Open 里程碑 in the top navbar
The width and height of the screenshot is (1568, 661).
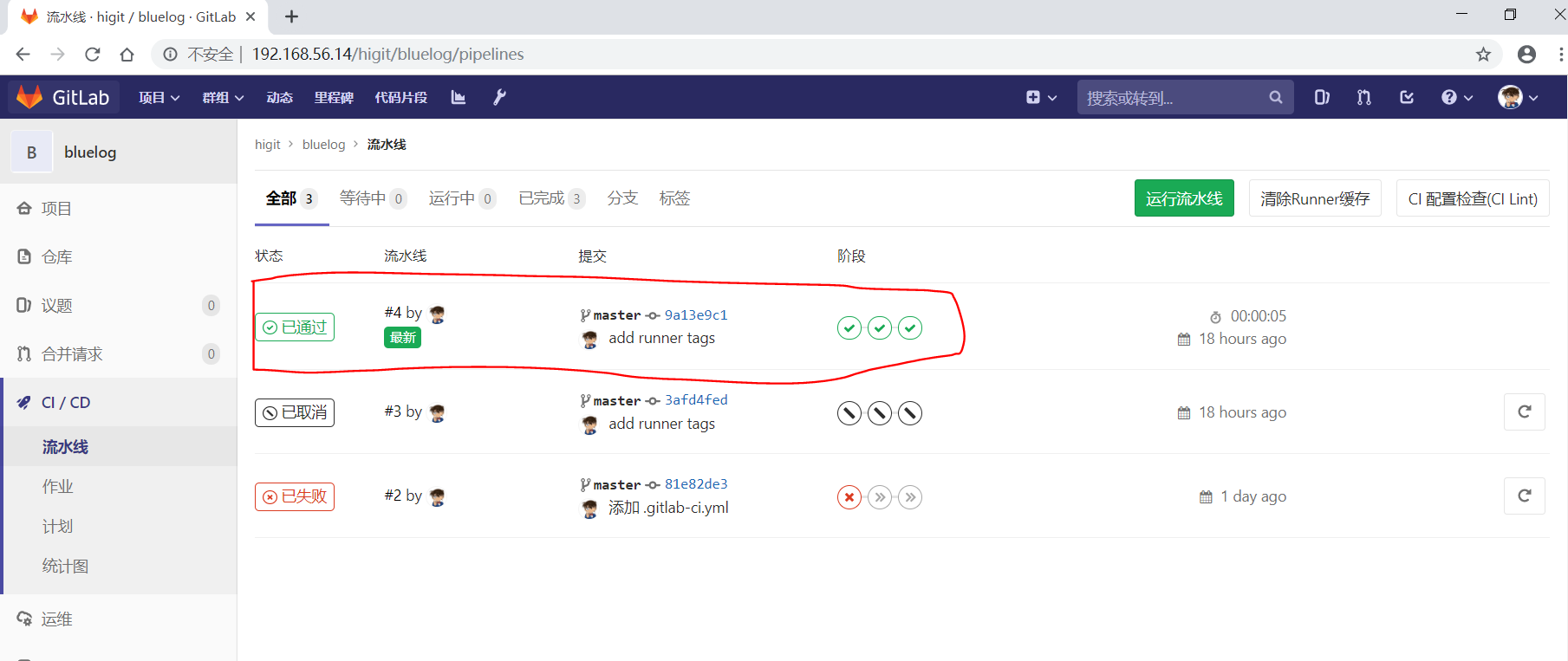click(x=334, y=97)
